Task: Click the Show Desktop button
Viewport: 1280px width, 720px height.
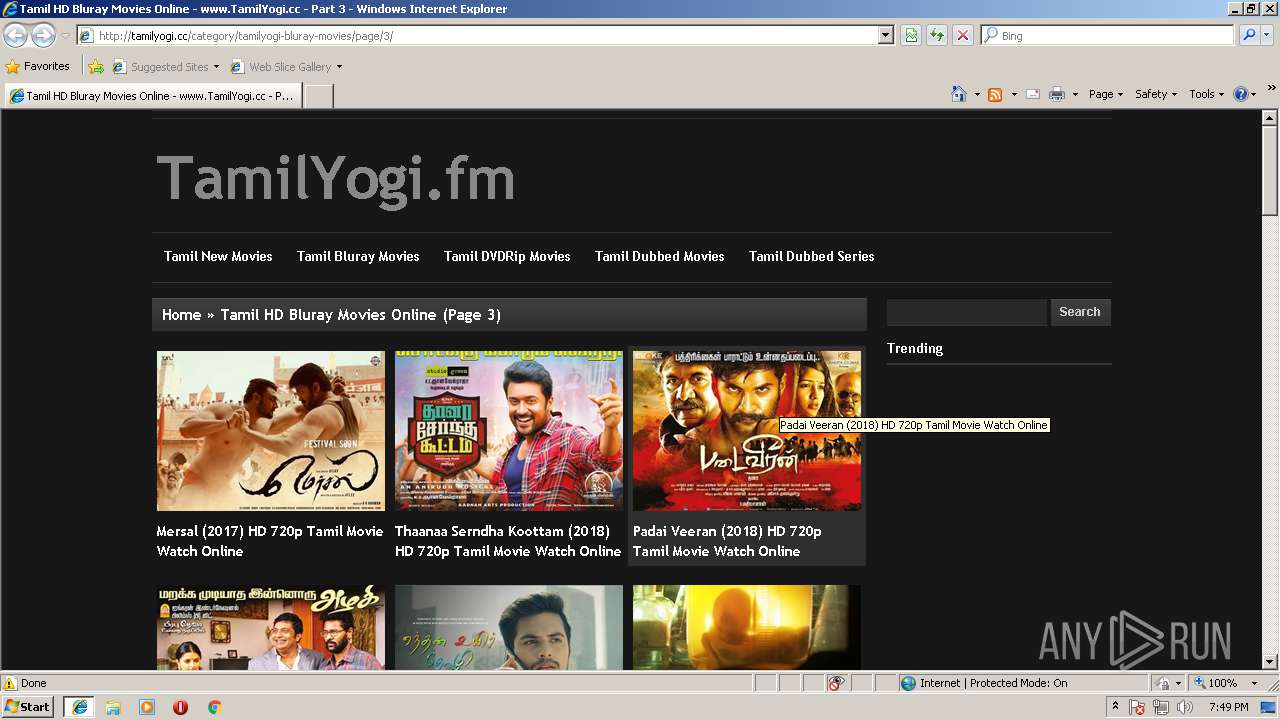Action: point(1268,707)
